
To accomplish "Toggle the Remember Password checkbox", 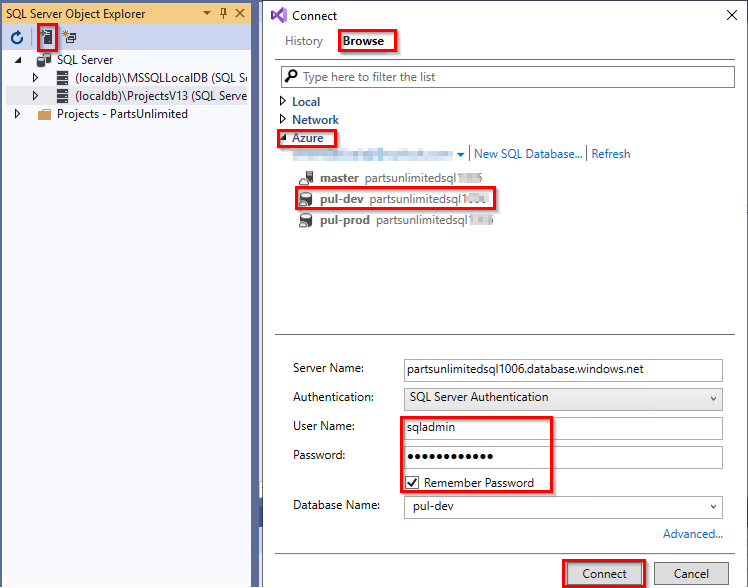I will coord(412,483).
